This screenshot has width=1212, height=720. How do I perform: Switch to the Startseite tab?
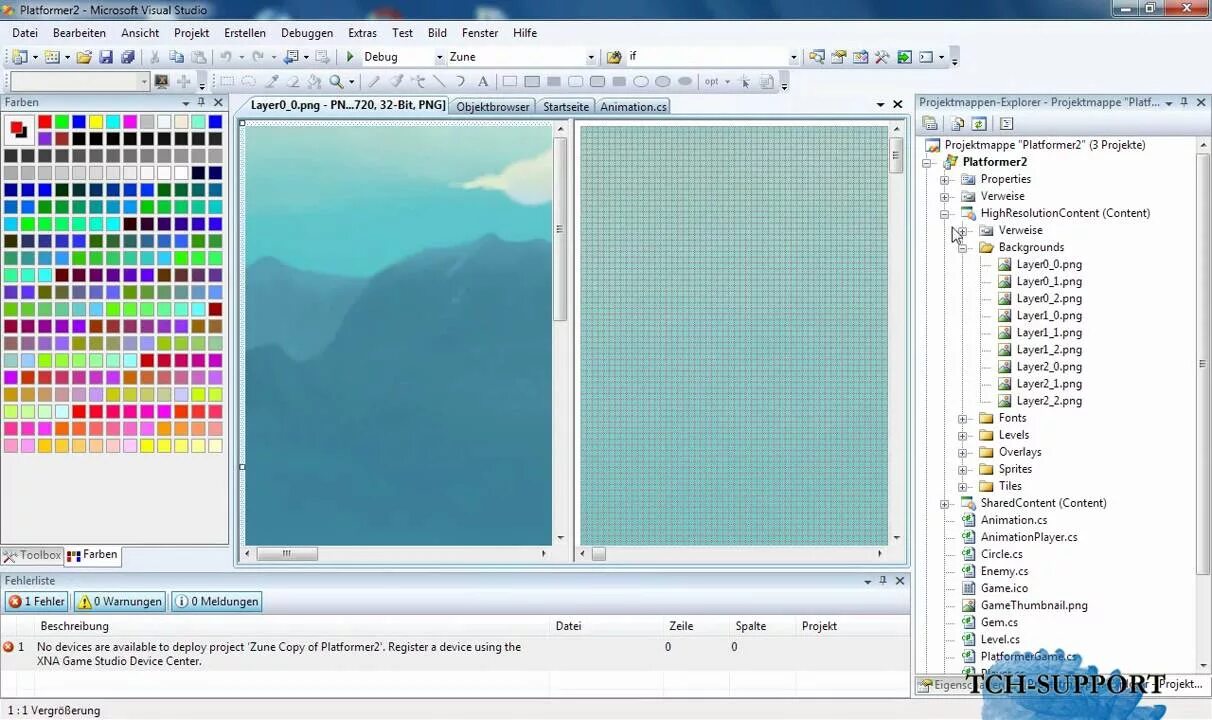point(566,107)
